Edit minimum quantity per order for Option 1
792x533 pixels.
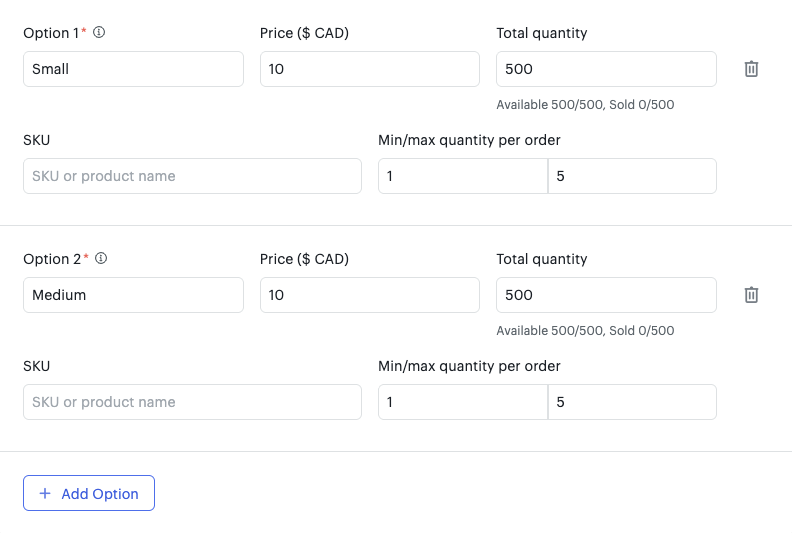pos(463,176)
